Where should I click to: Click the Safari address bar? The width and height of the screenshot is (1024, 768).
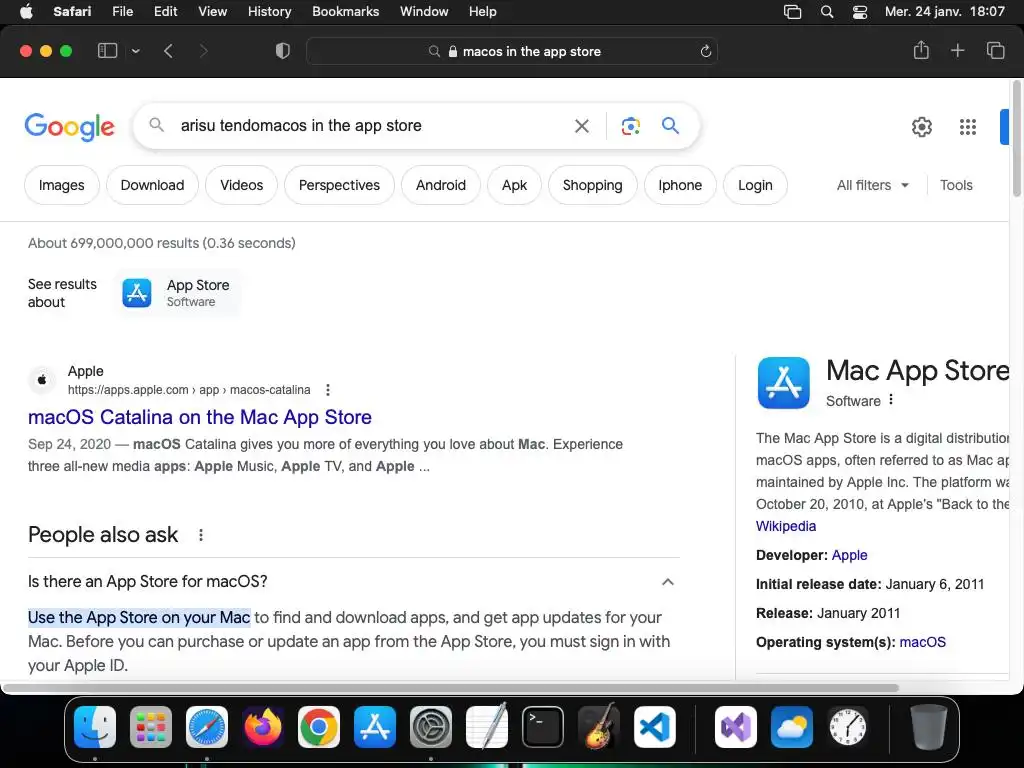point(512,52)
